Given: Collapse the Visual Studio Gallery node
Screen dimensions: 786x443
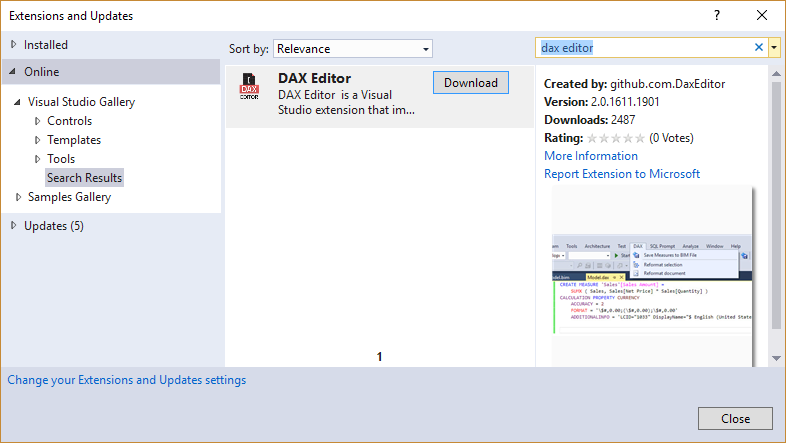Looking at the screenshot, I should point(18,102).
